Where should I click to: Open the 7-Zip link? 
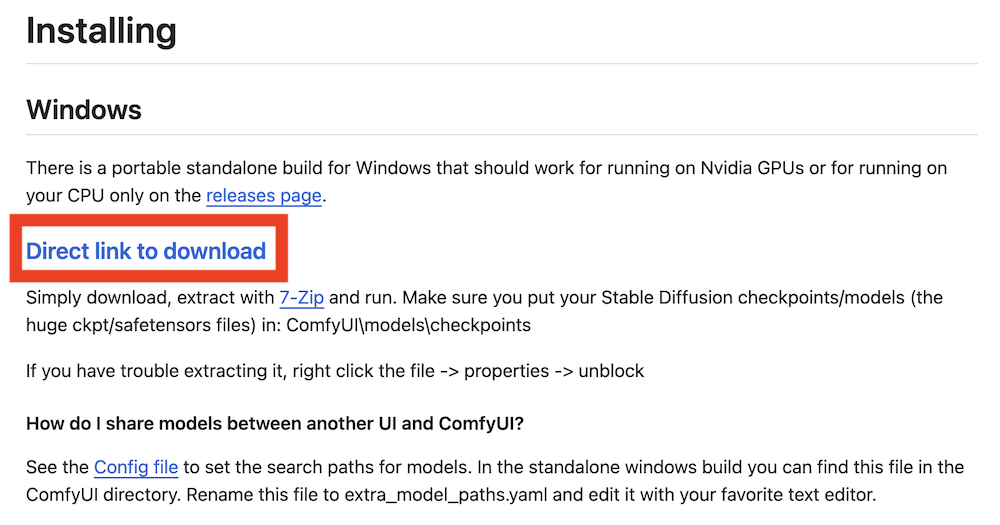pyautogui.click(x=301, y=298)
